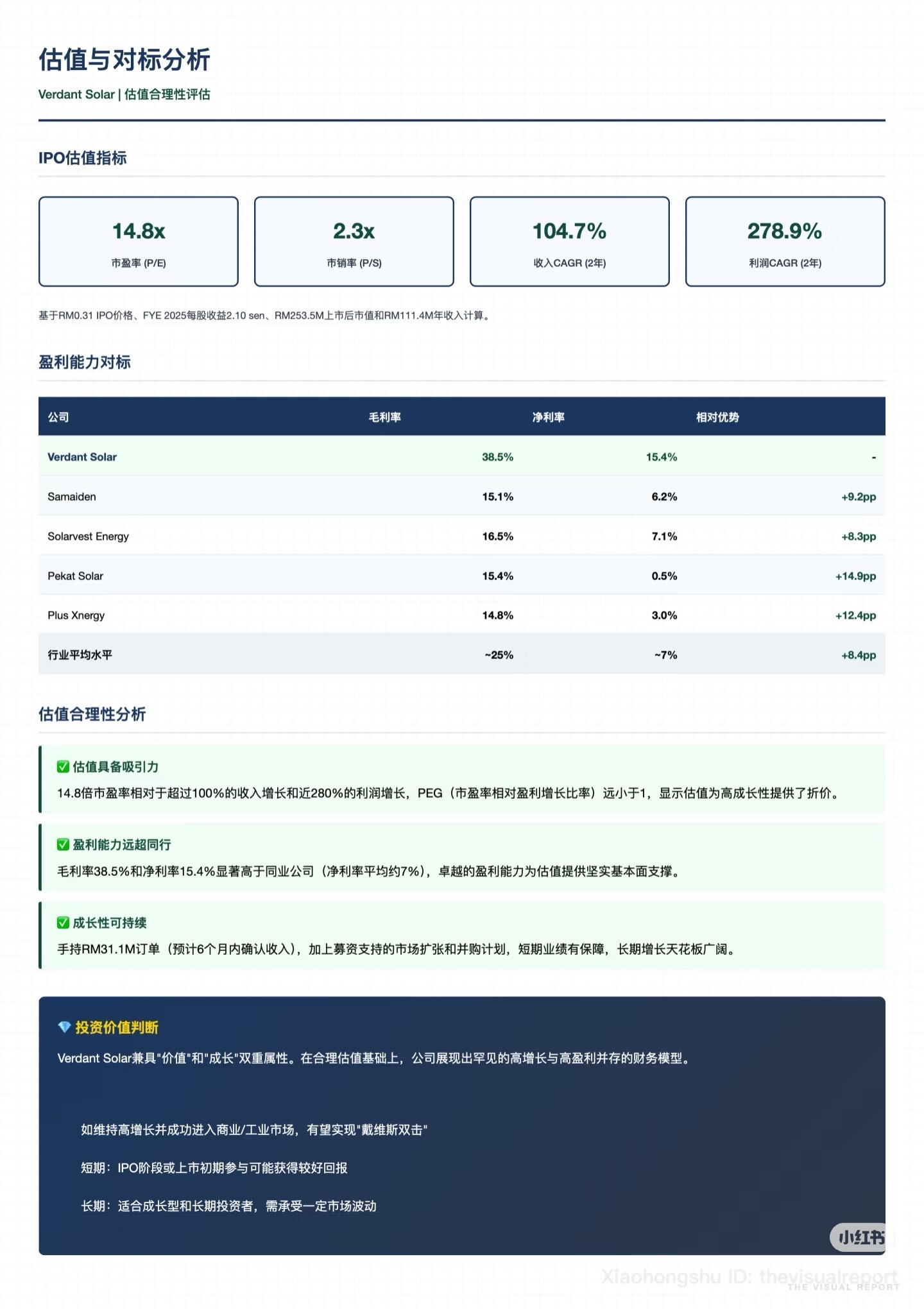924x1309 pixels.
Task: Click Verdant Solar's 38.5% gross margin
Action: [497, 457]
